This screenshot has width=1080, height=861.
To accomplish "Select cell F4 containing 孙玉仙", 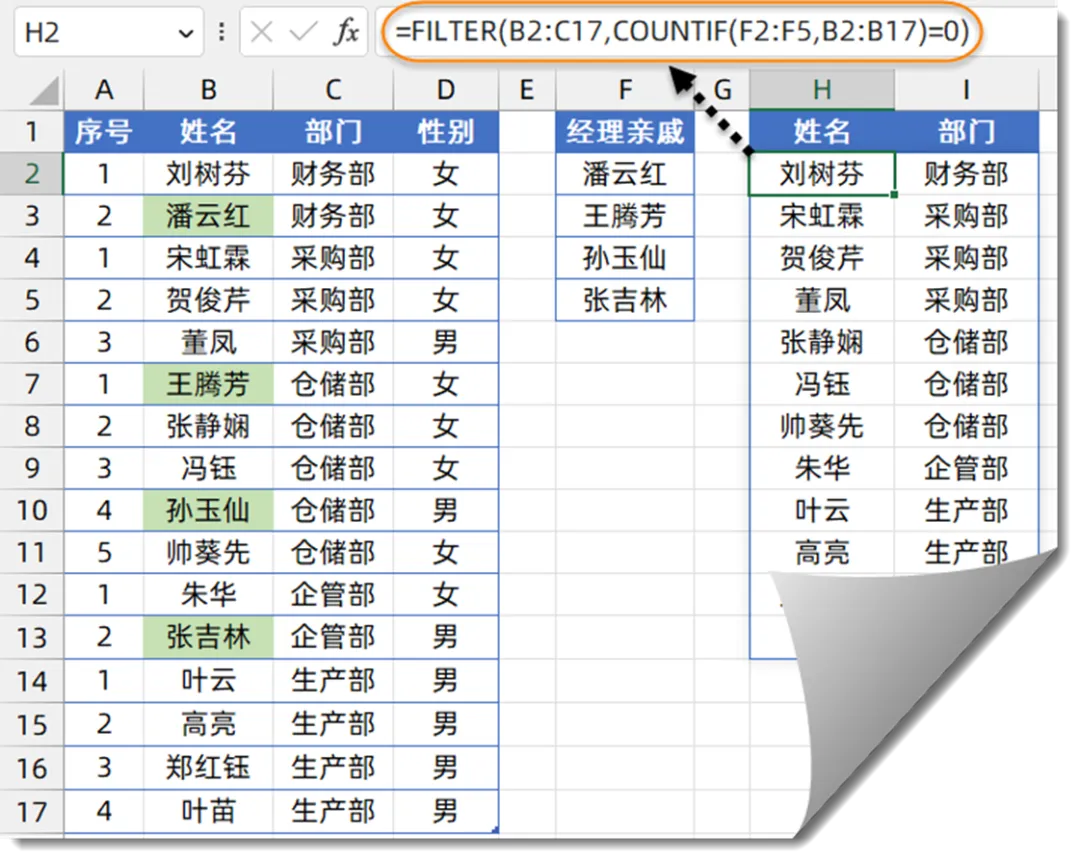I will 625,258.
